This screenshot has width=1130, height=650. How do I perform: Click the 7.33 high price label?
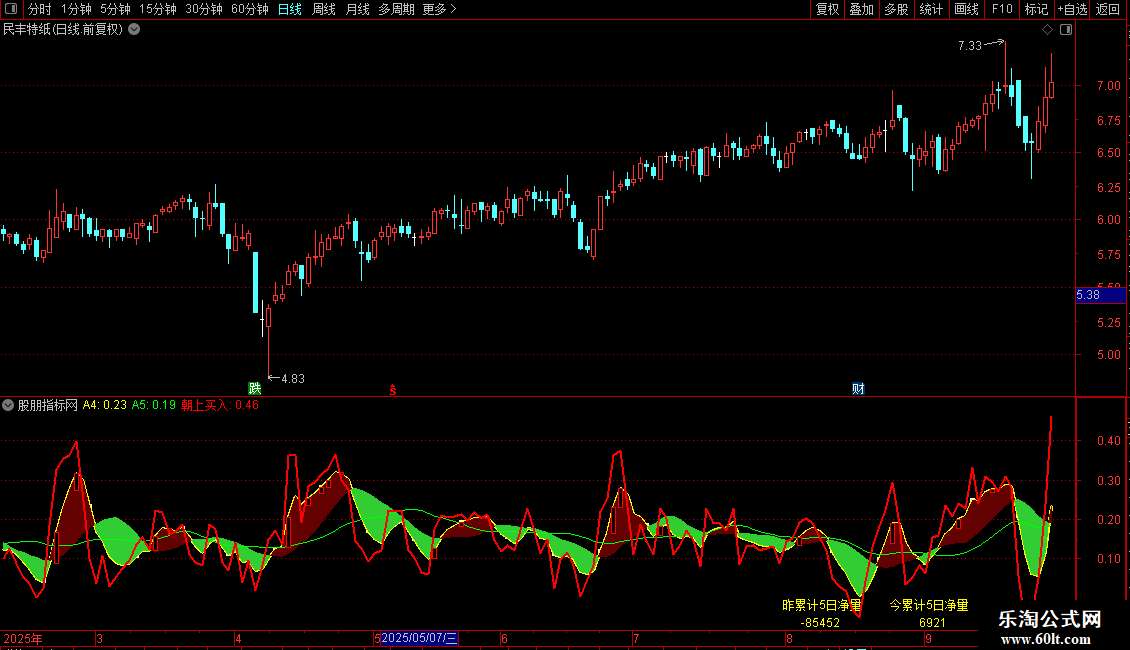point(970,45)
